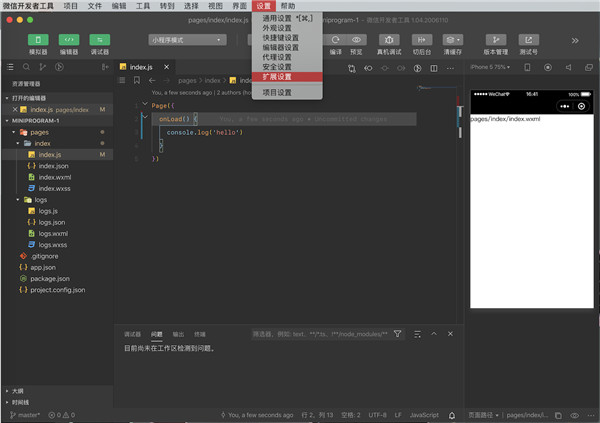
Task: Click the search icon in explorer sidebar
Action: pyautogui.click(x=26, y=67)
